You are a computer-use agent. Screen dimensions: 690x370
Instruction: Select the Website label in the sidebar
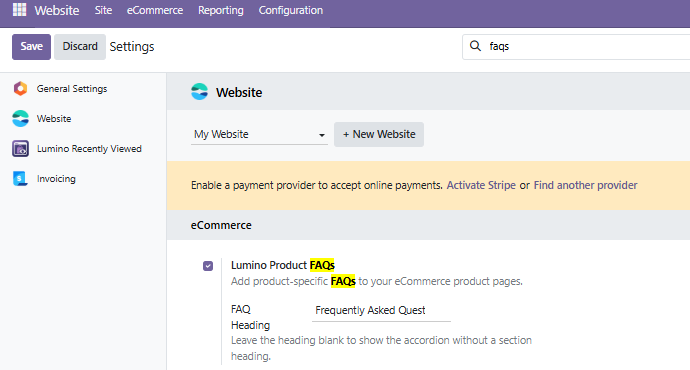pos(54,118)
